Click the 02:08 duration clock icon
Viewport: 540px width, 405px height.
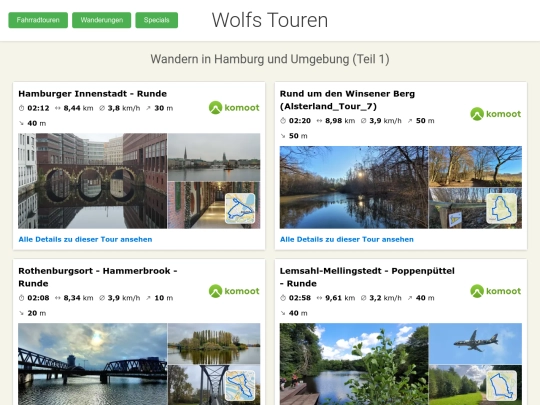click(x=21, y=298)
